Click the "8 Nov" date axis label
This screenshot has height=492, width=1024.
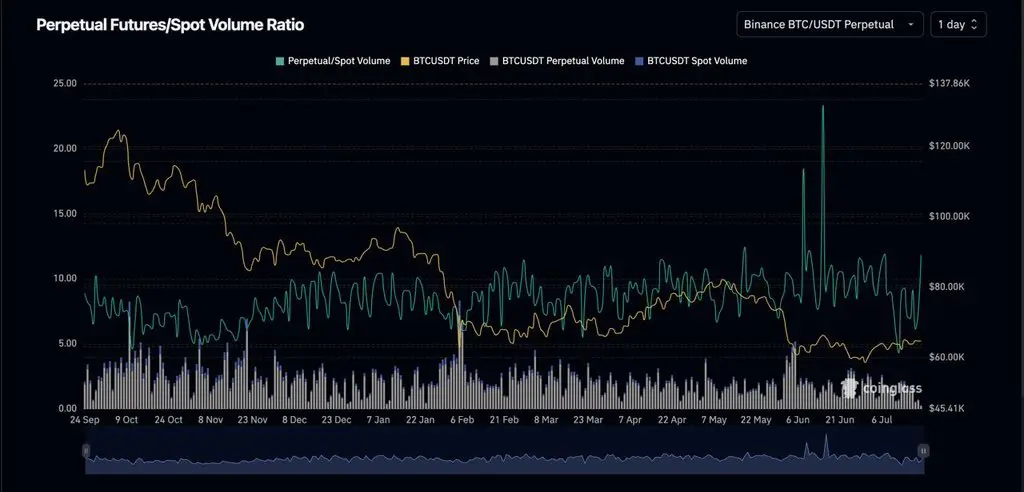pyautogui.click(x=210, y=420)
